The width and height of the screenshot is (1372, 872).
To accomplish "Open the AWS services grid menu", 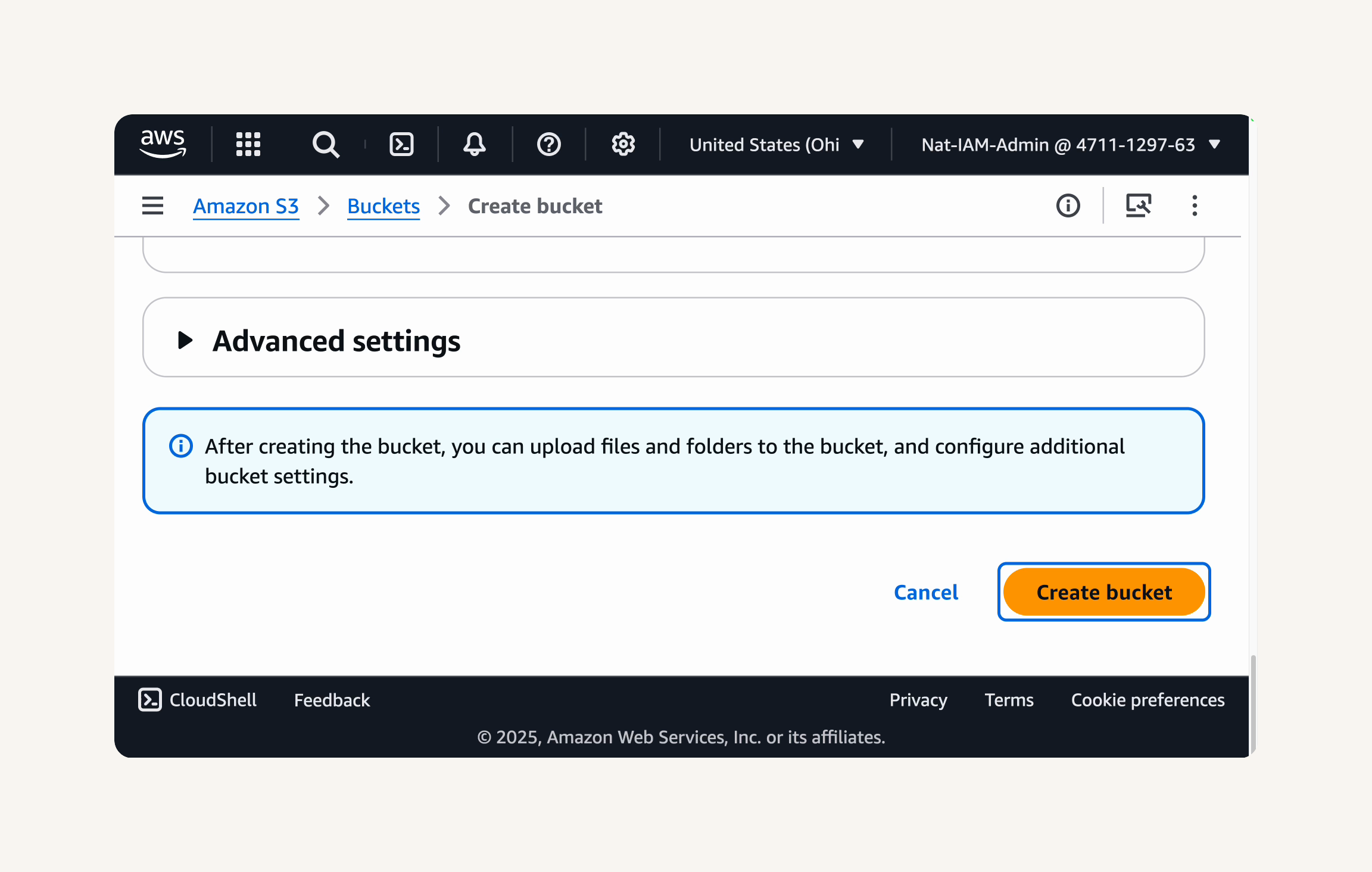I will point(248,144).
